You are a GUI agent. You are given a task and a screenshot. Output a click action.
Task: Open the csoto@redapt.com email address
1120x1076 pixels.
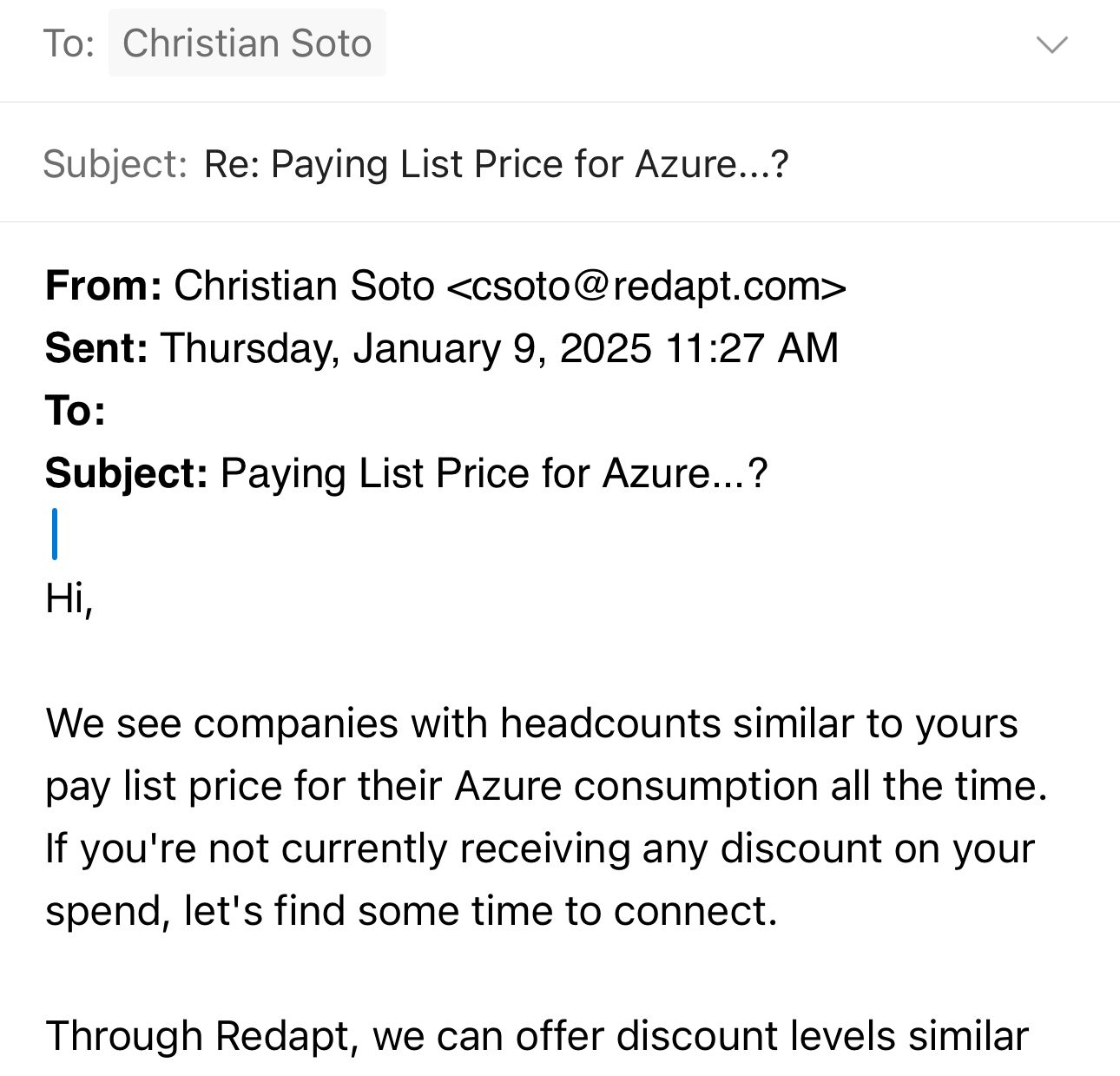pos(646,286)
